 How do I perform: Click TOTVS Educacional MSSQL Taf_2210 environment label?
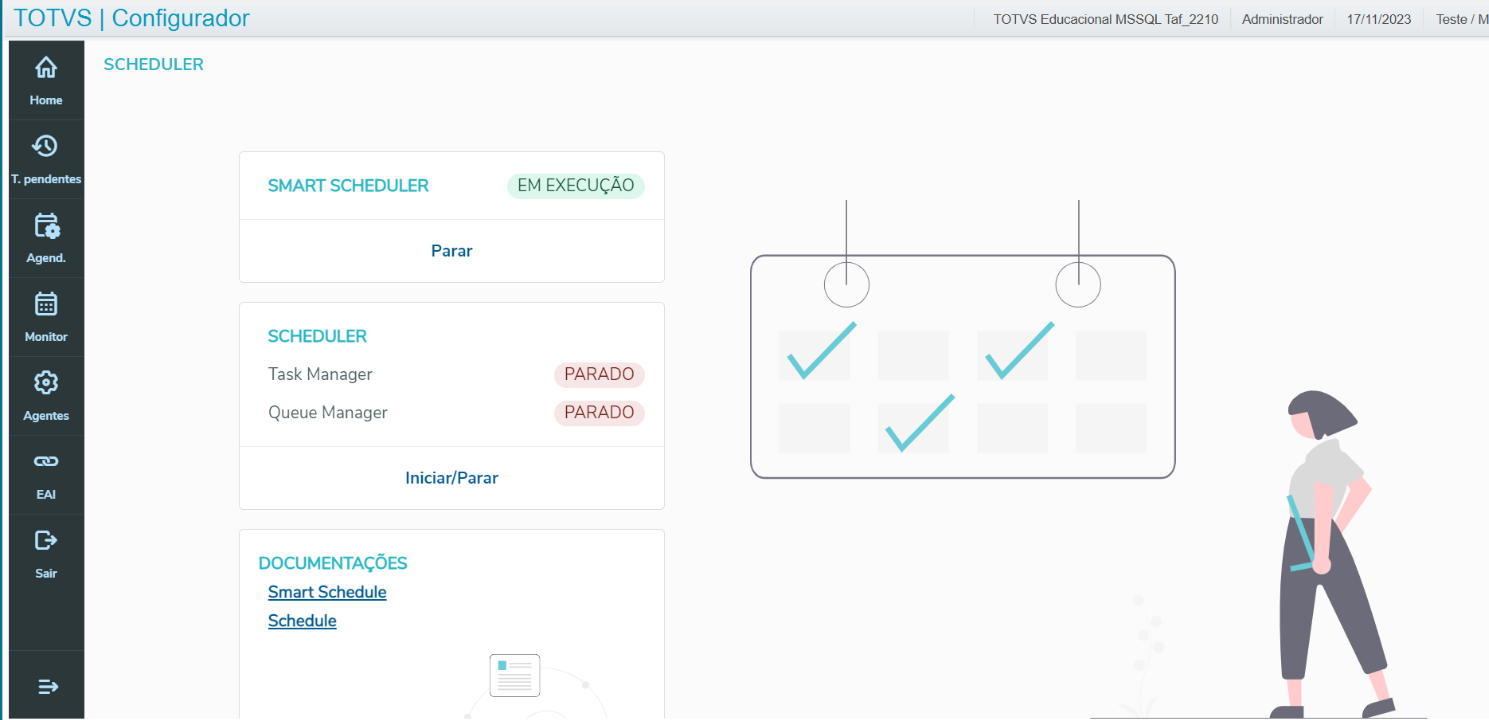point(1106,19)
